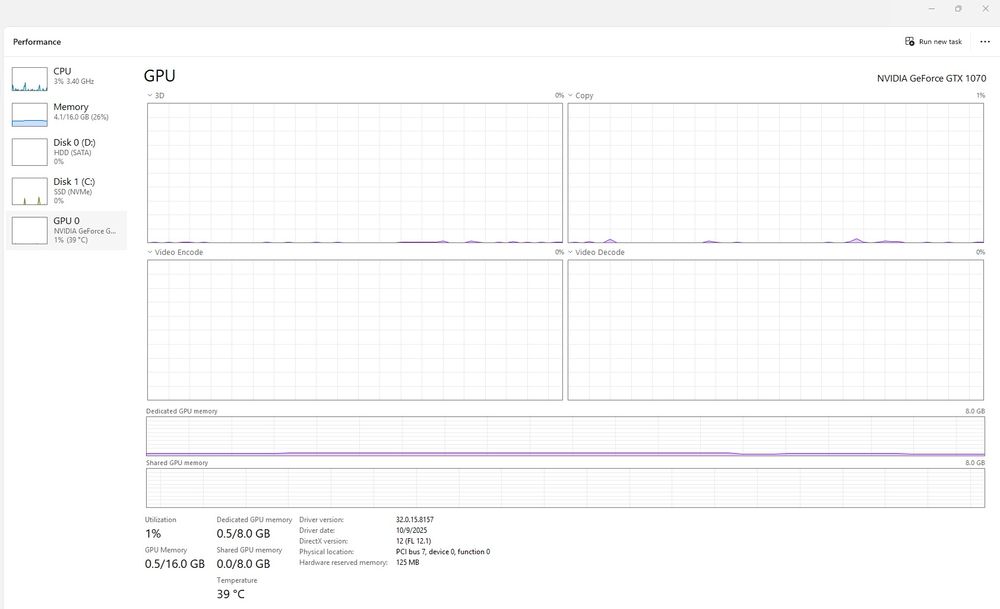Click the Performance page title
This screenshot has height=609, width=1000.
click(37, 42)
